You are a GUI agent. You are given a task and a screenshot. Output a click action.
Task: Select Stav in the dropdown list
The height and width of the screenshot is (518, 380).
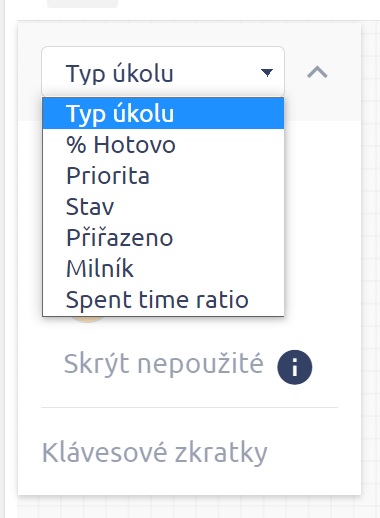(163, 207)
